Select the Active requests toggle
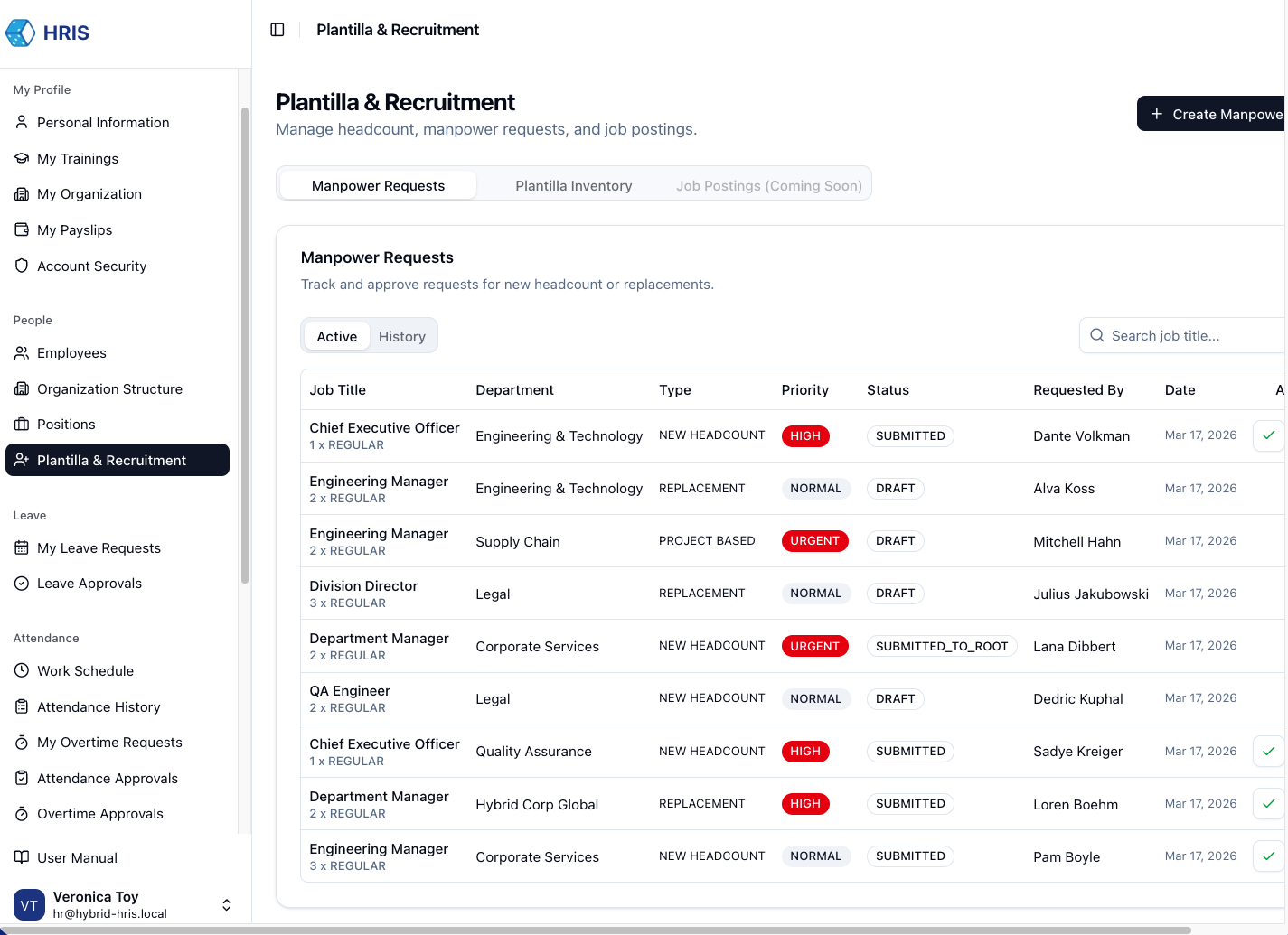The image size is (1288, 935). (336, 336)
